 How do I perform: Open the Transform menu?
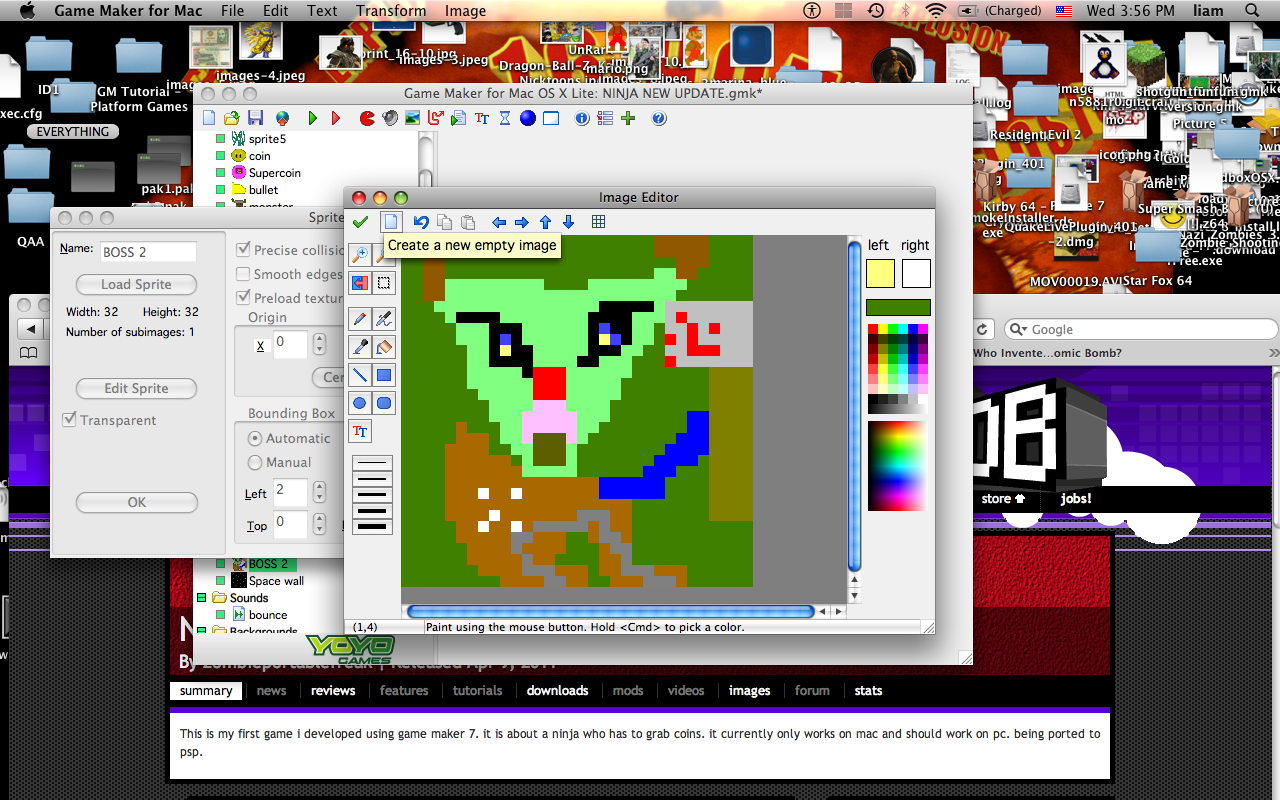click(x=391, y=11)
